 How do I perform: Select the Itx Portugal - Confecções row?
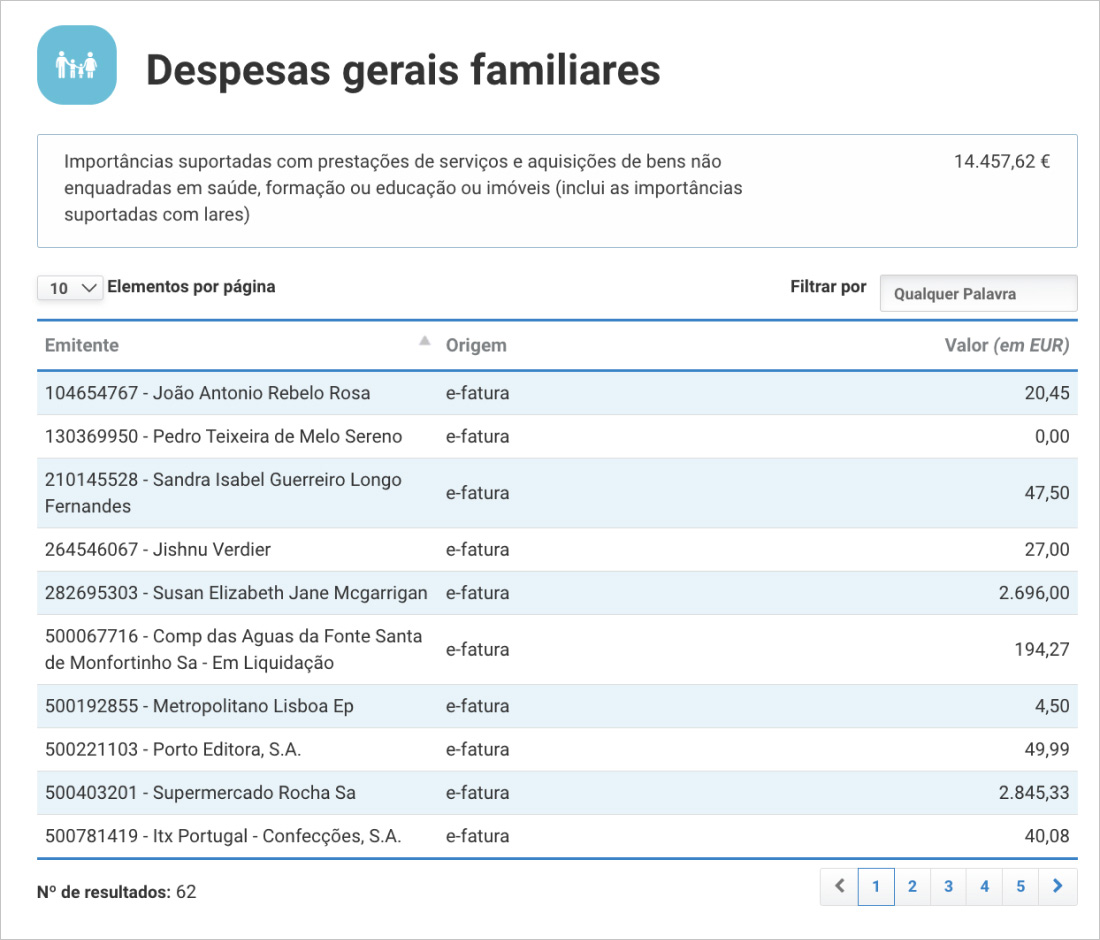point(223,836)
